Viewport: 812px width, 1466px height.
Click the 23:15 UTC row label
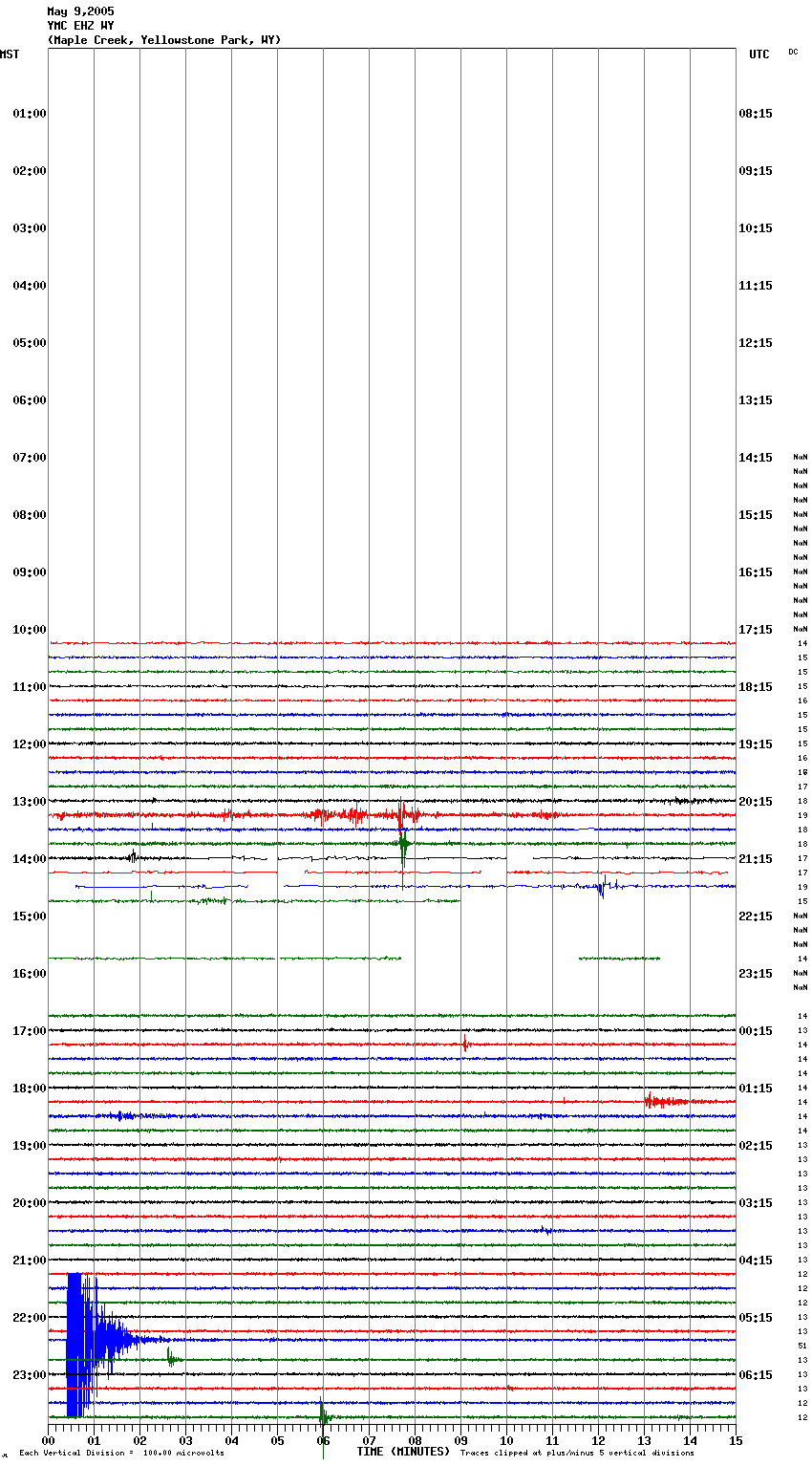click(x=756, y=974)
